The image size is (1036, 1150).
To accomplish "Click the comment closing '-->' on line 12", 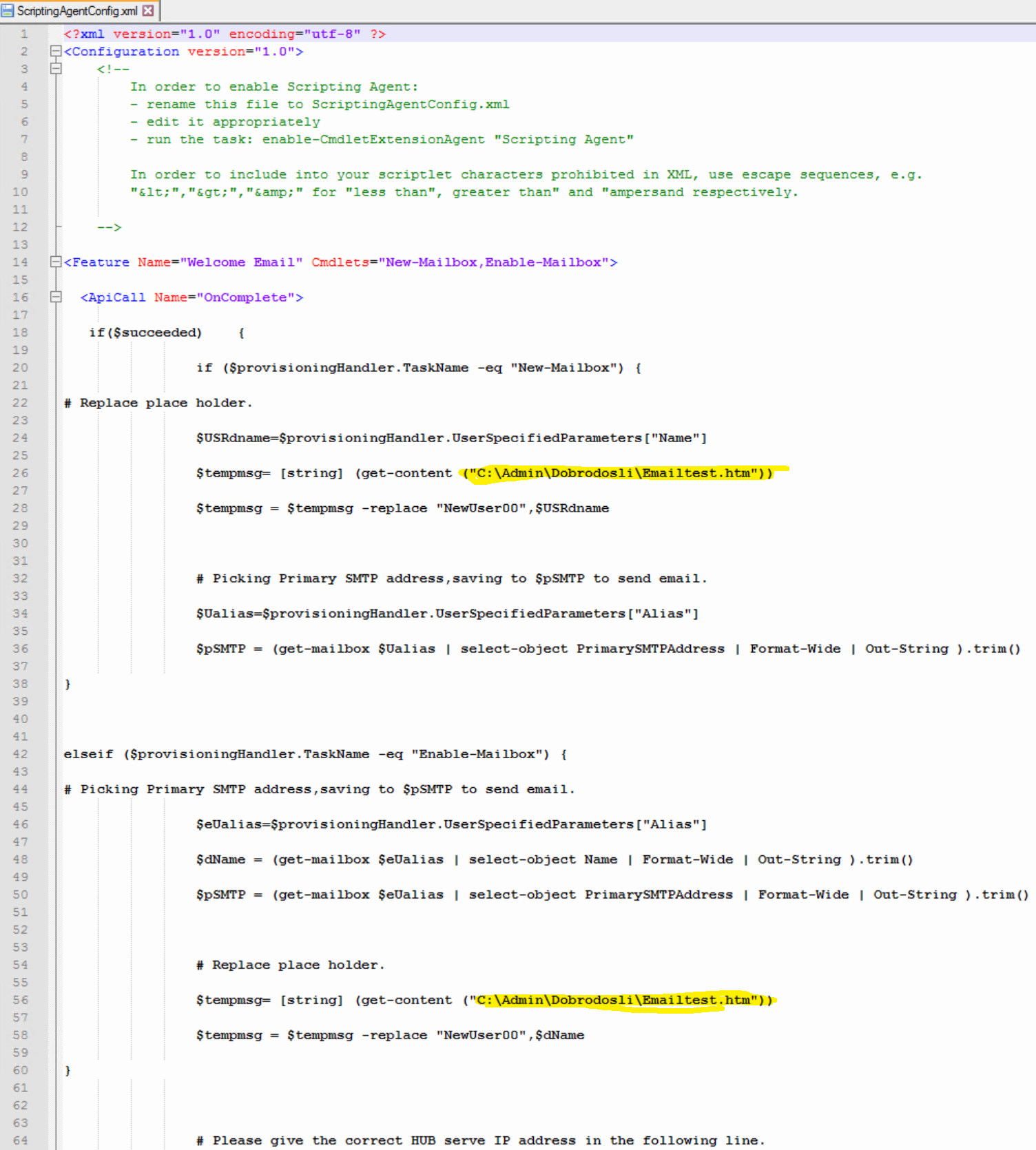I will (x=110, y=227).
